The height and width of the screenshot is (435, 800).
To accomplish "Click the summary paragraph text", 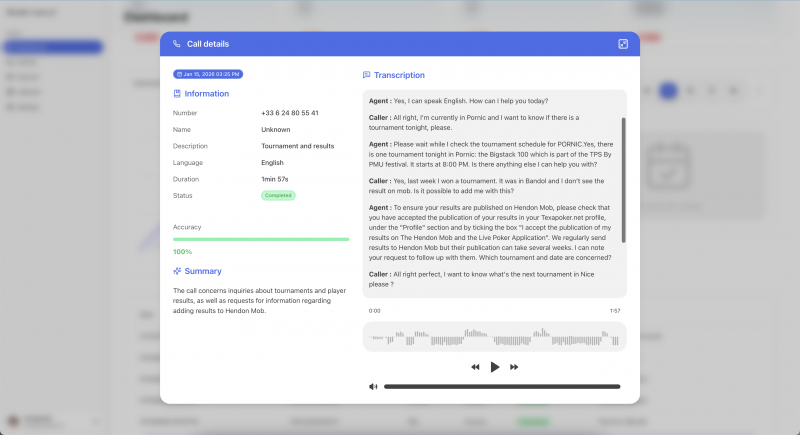I will (x=259, y=300).
